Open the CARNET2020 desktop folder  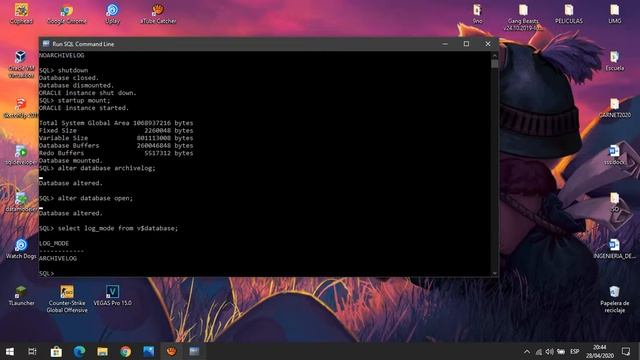[x=615, y=108]
